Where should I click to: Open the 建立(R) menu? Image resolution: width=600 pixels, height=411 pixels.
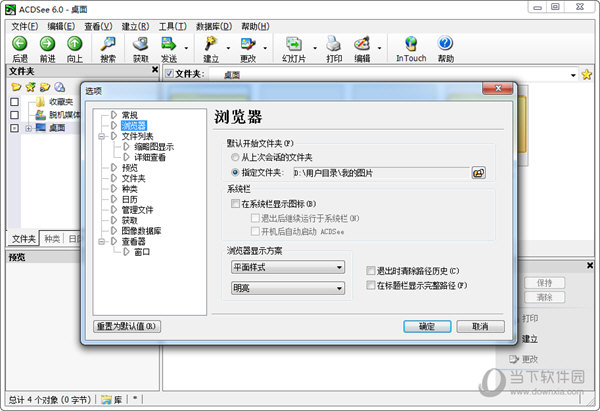coord(136,26)
